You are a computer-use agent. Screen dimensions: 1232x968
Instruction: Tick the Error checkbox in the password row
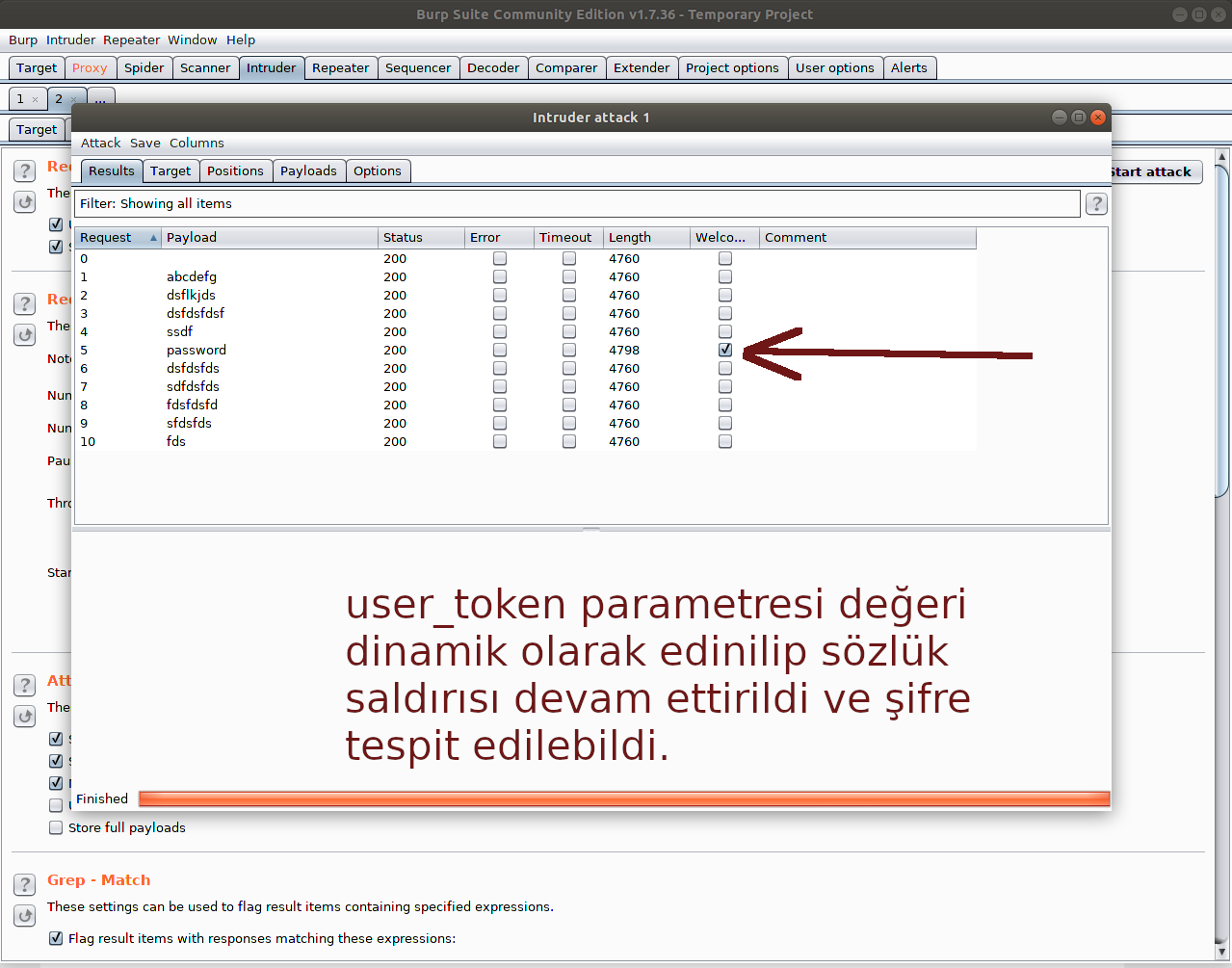[x=500, y=351]
